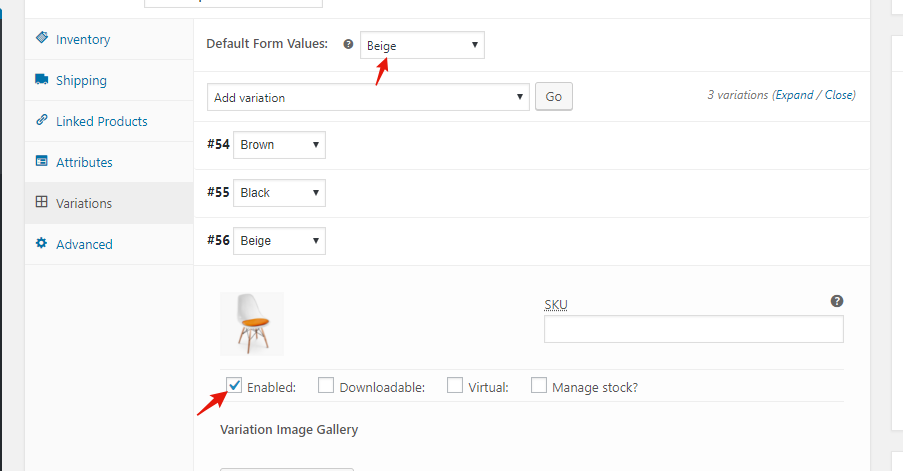Click the Advanced gear icon
This screenshot has width=903, height=471.
pyautogui.click(x=41, y=243)
